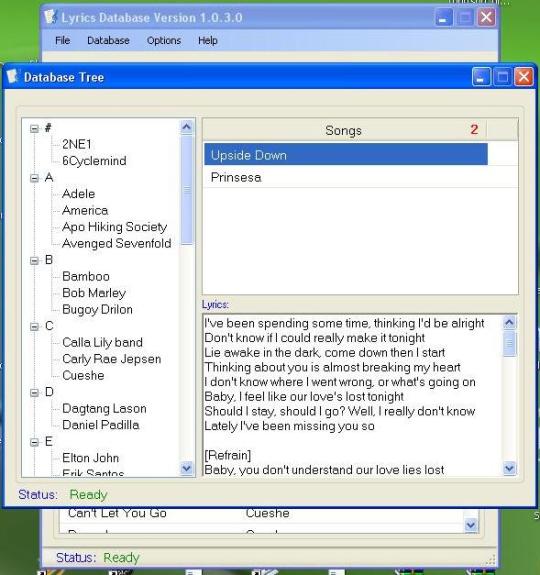Viewport: 540px width, 575px height.
Task: Select Apo Hiking Society artist
Action: click(x=114, y=227)
